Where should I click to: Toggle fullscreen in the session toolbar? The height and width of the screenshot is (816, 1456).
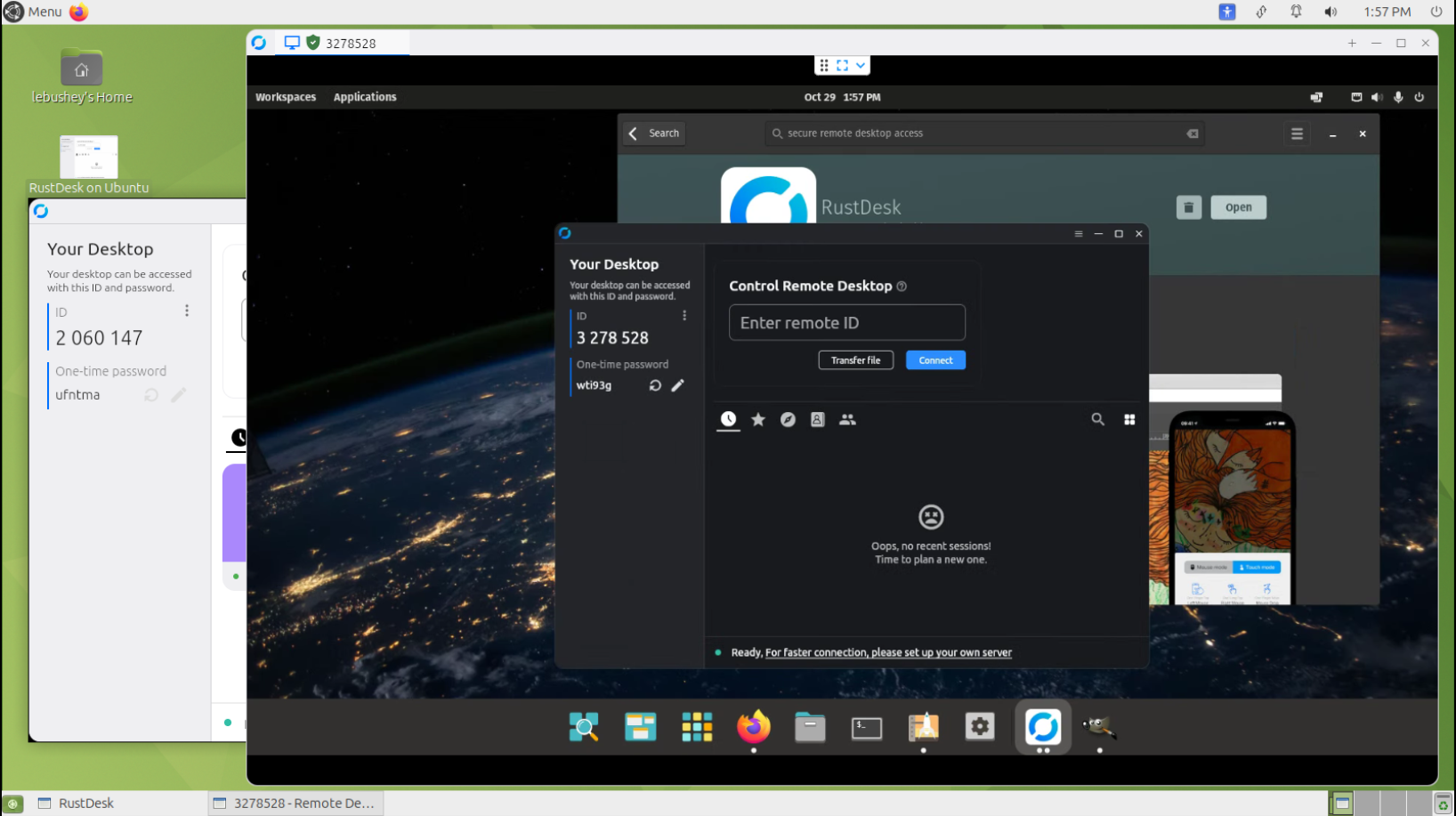[842, 65]
